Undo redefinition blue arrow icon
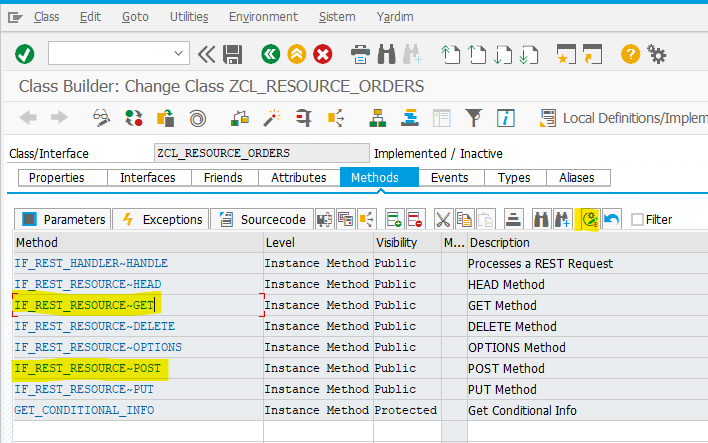This screenshot has width=708, height=443. click(x=611, y=219)
